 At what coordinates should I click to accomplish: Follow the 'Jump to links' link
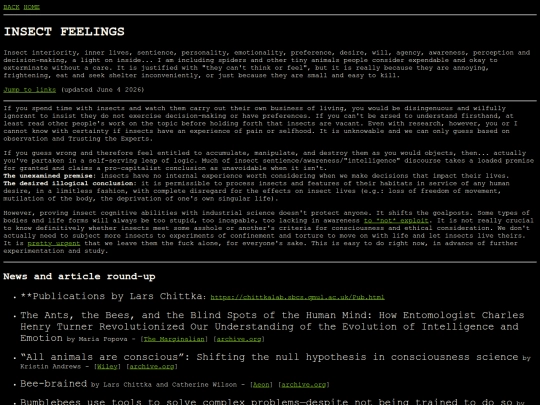[30, 90]
